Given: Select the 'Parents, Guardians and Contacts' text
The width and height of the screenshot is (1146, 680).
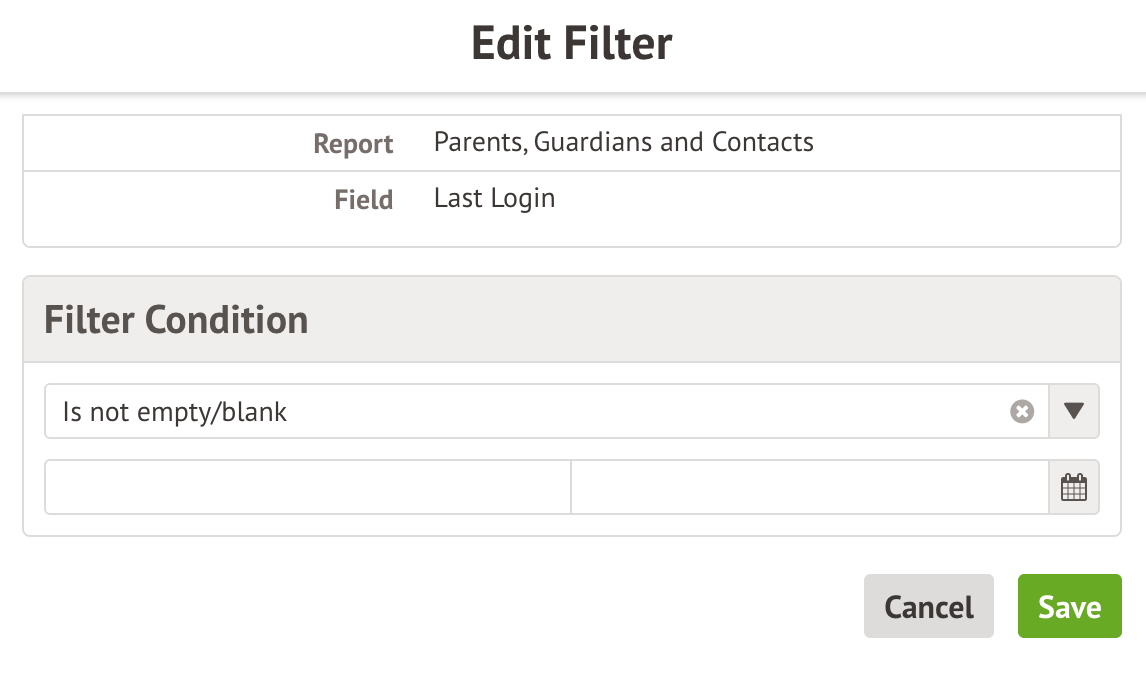Looking at the screenshot, I should point(623,142).
